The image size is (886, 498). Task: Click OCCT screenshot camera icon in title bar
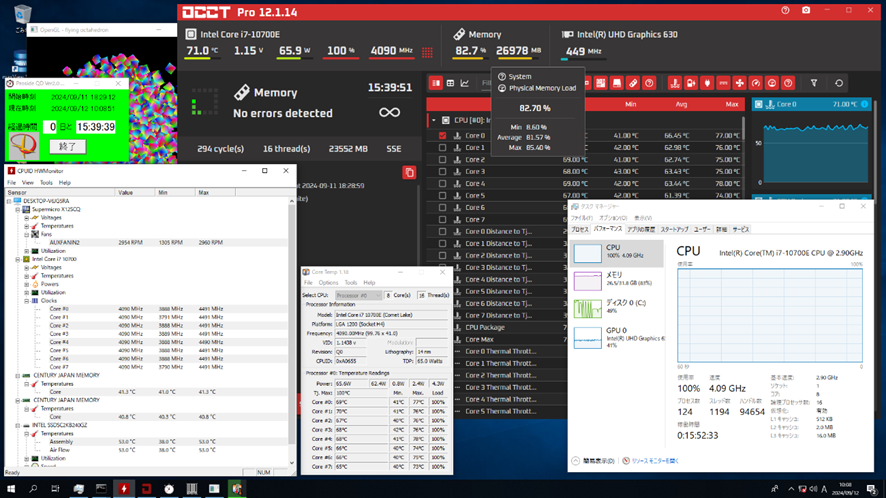pos(806,10)
